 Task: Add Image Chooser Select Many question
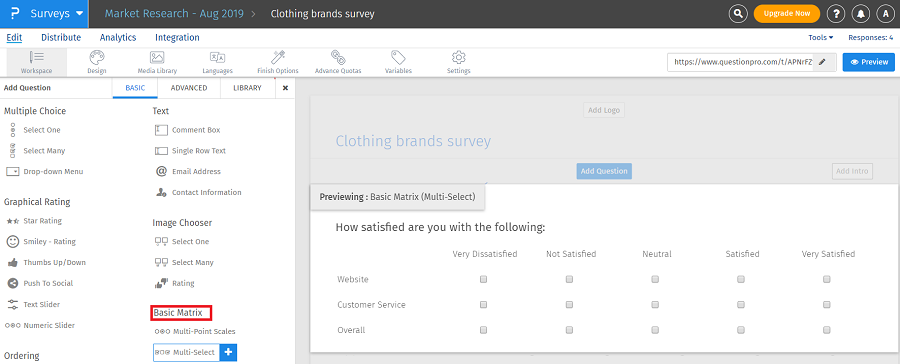coord(184,262)
